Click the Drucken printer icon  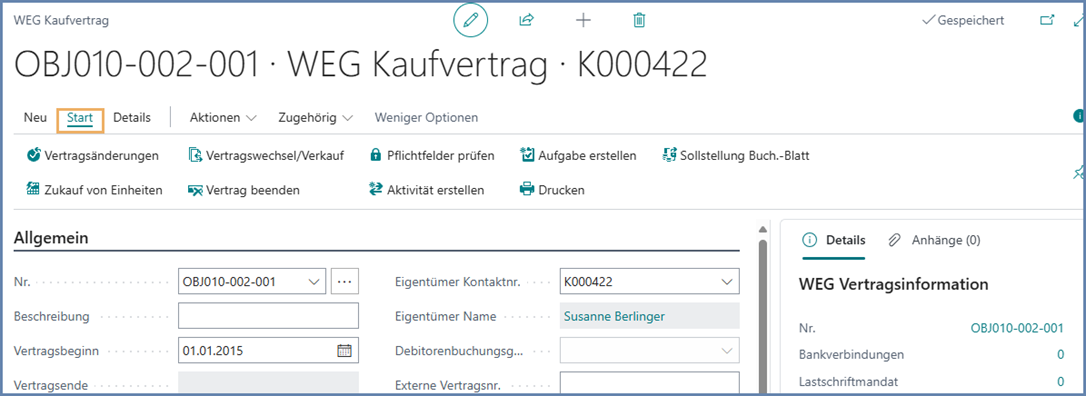[x=527, y=190]
